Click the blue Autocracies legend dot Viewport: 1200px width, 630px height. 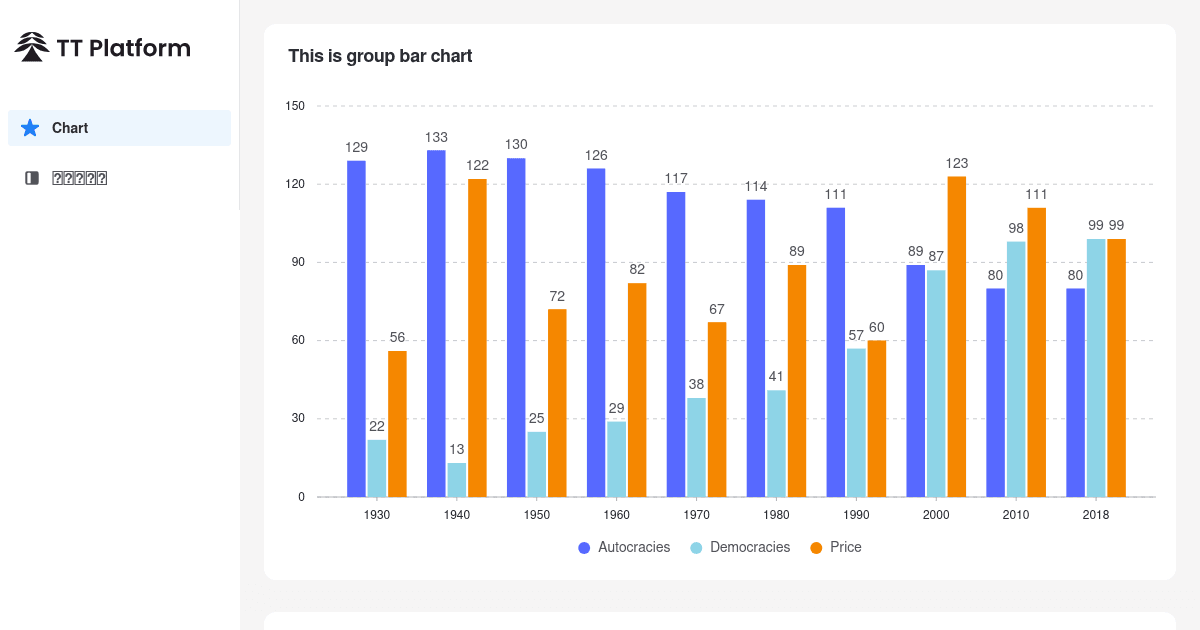click(584, 547)
